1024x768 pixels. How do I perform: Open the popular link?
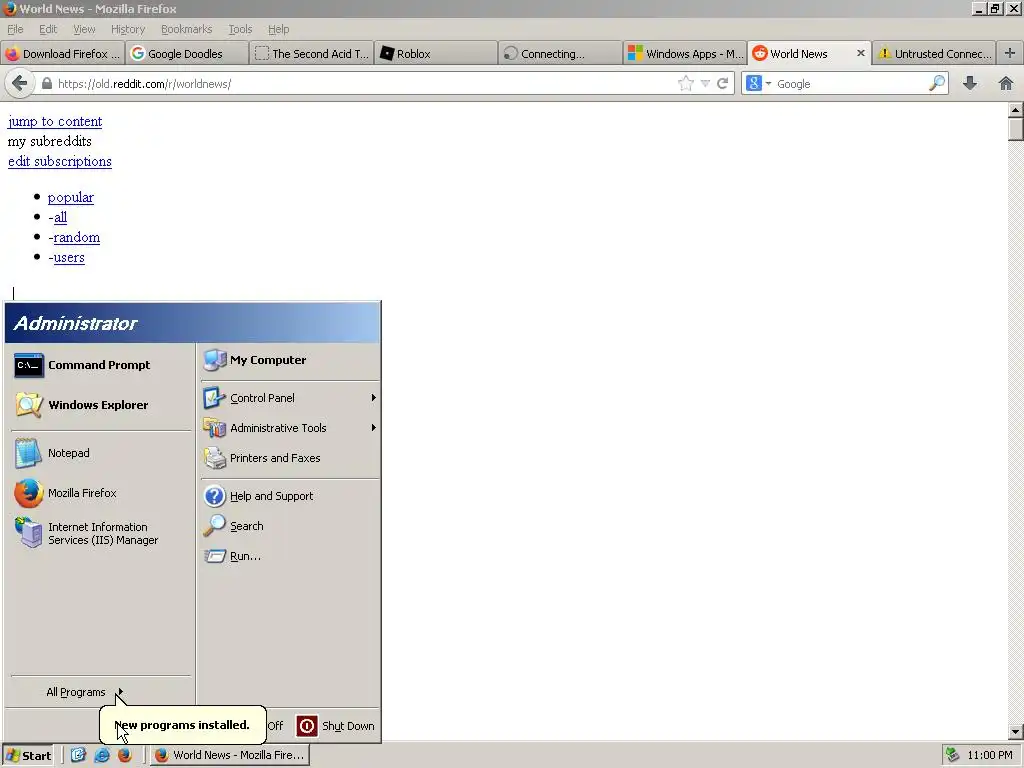[71, 197]
